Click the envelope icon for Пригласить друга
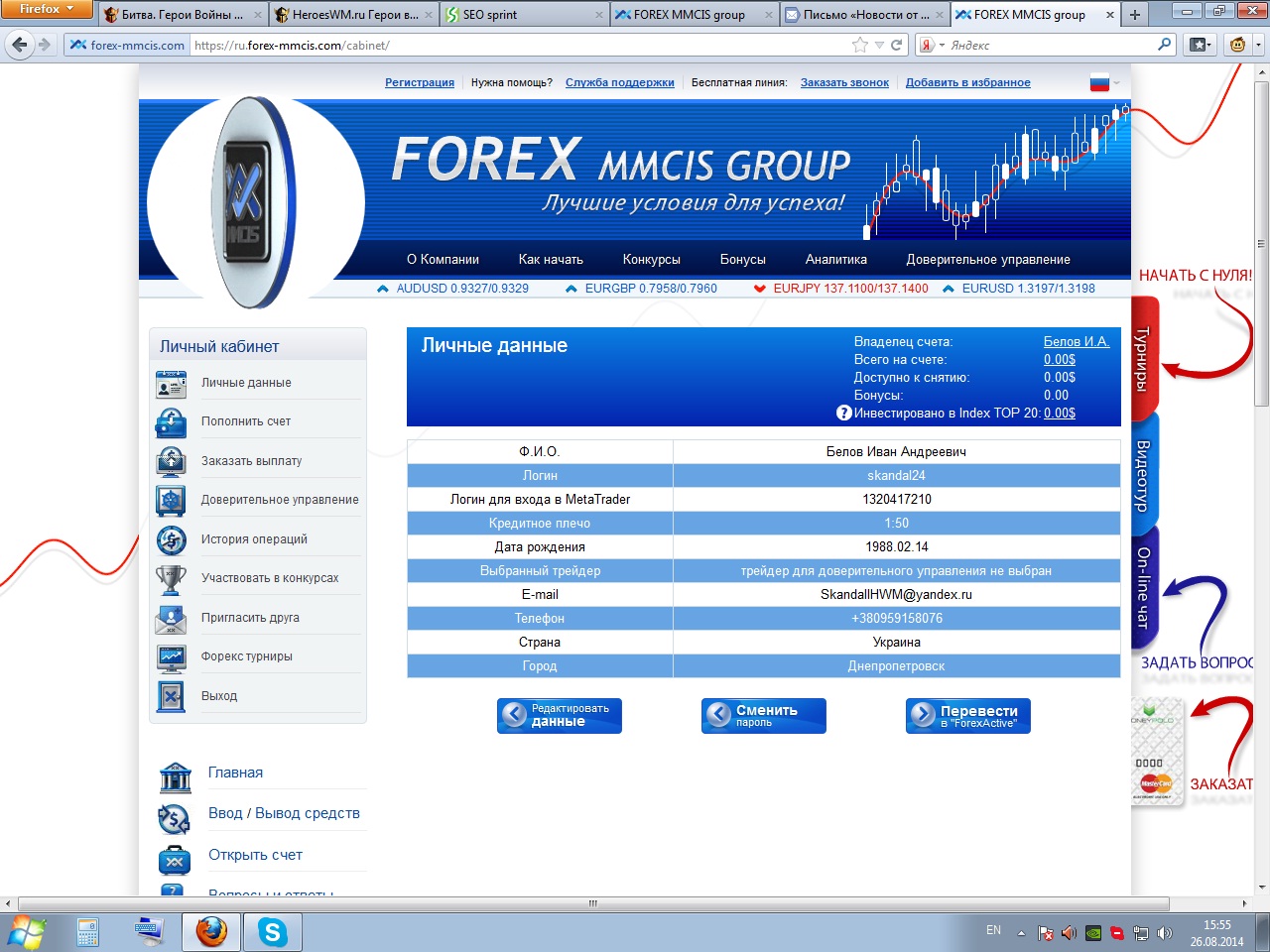 tap(171, 619)
